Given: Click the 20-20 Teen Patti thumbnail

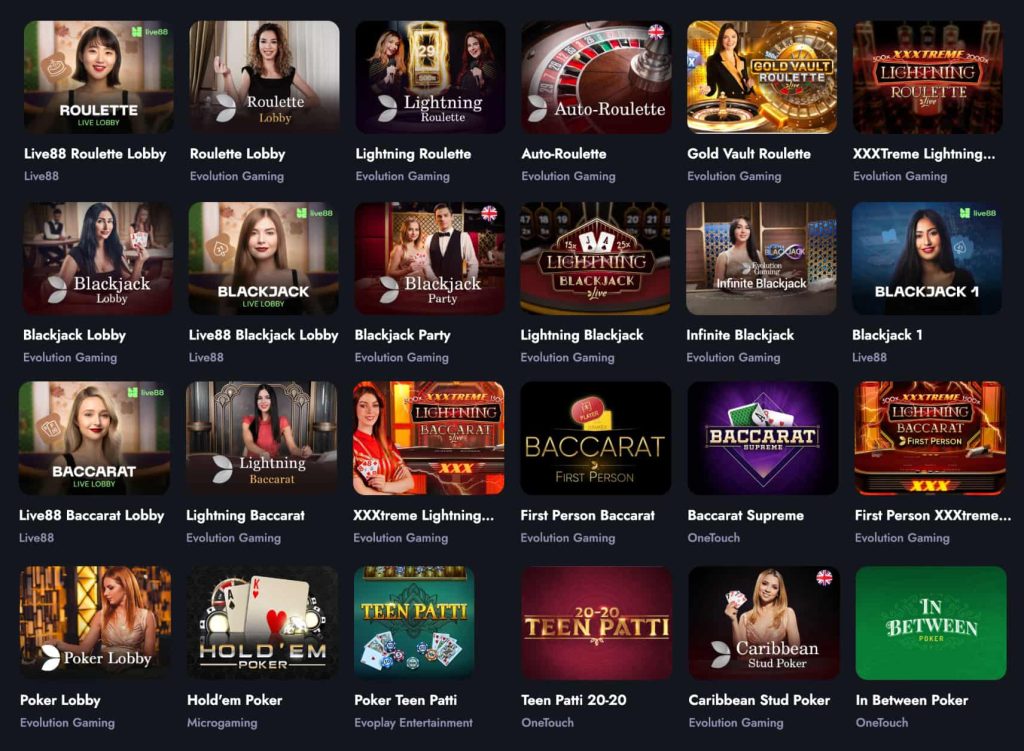Looking at the screenshot, I should 597,623.
